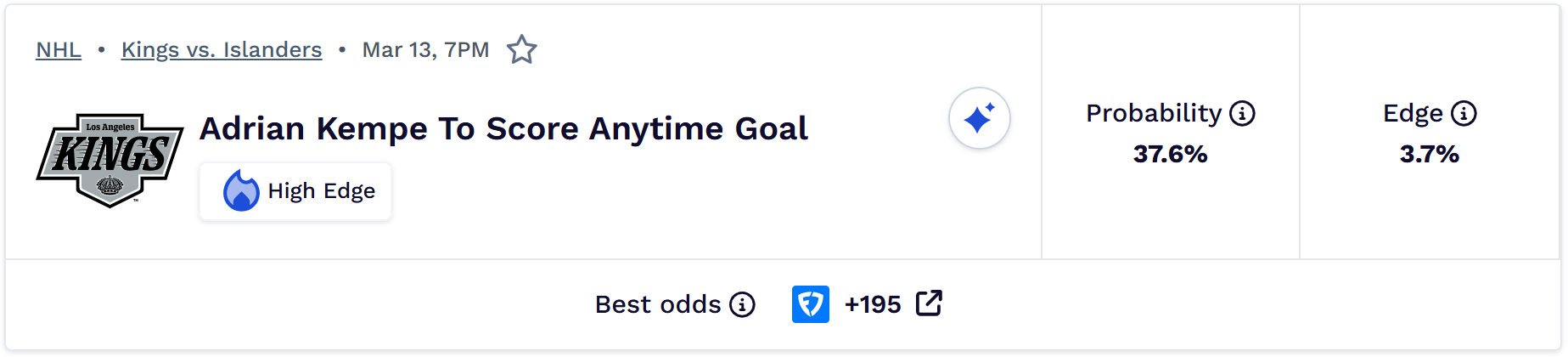Show the Best odds info icon details

742,304
